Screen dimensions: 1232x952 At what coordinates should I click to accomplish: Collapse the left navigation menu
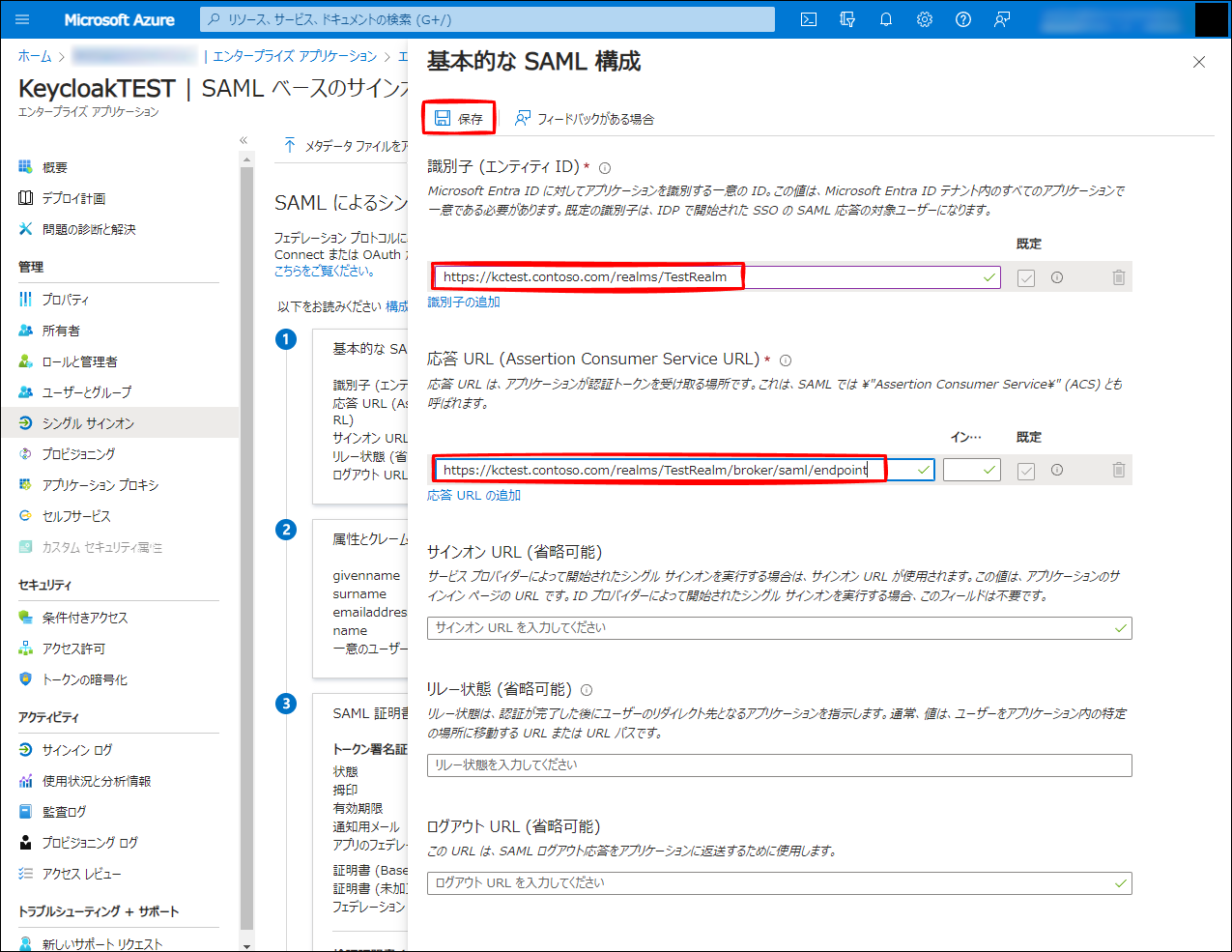click(x=244, y=140)
